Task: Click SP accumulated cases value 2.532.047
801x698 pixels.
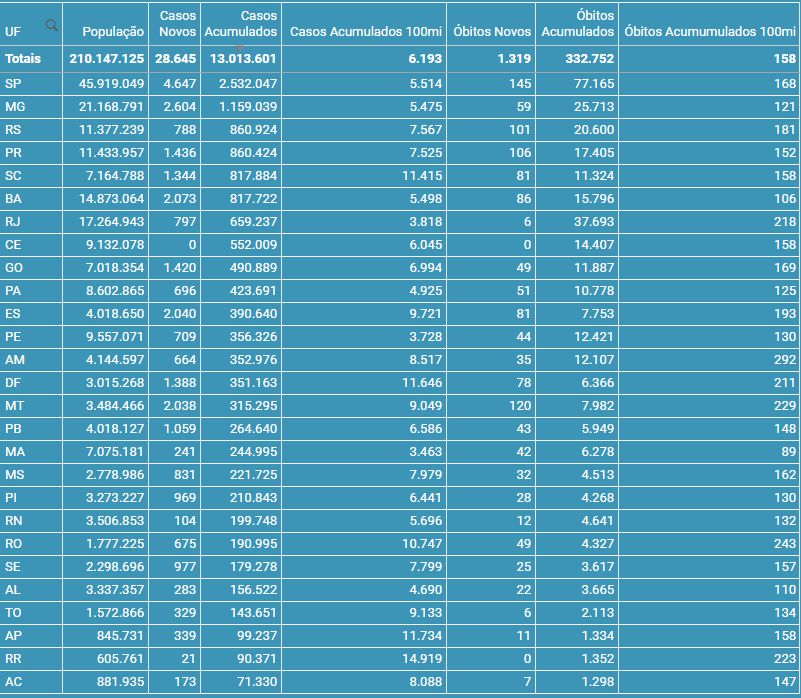Action: pos(243,84)
